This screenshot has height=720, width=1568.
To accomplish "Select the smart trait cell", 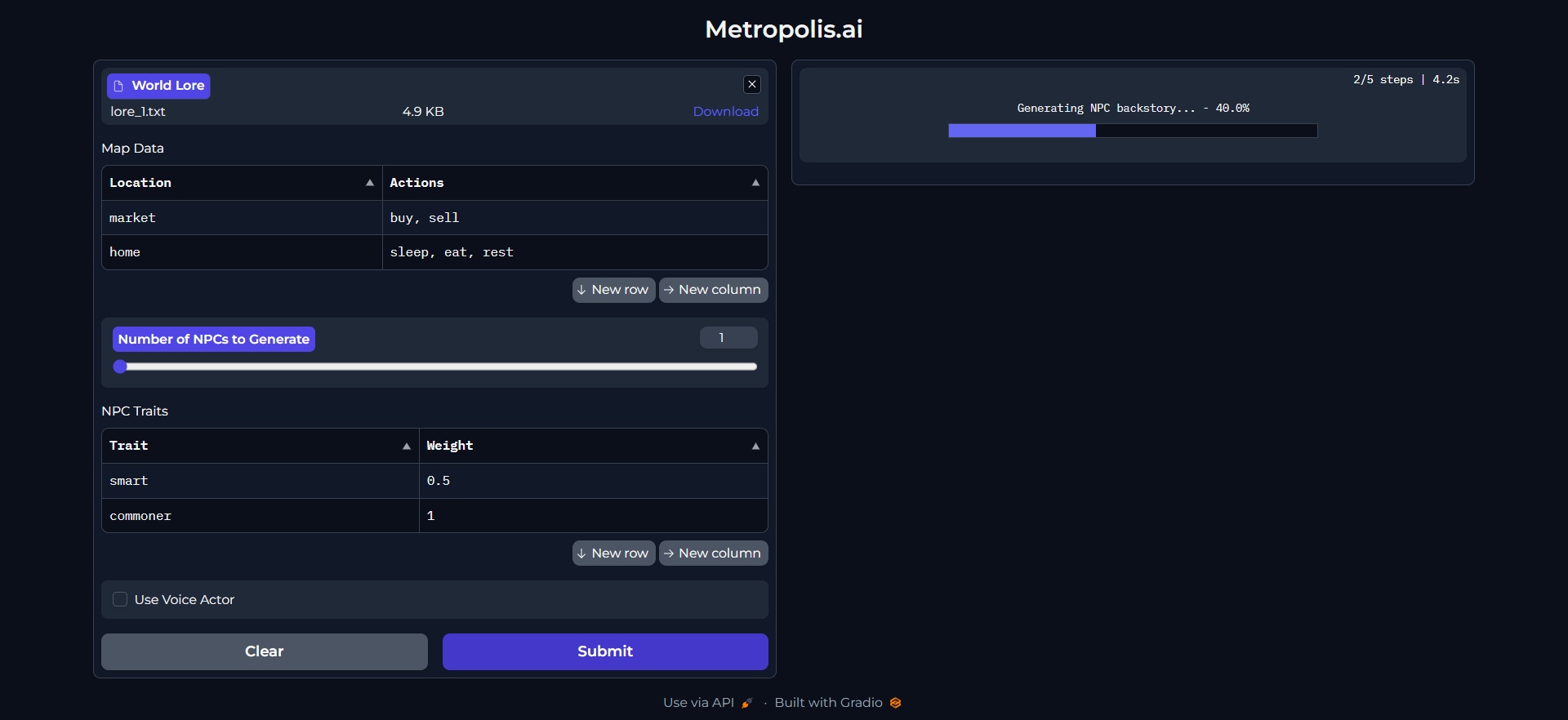I will point(261,481).
